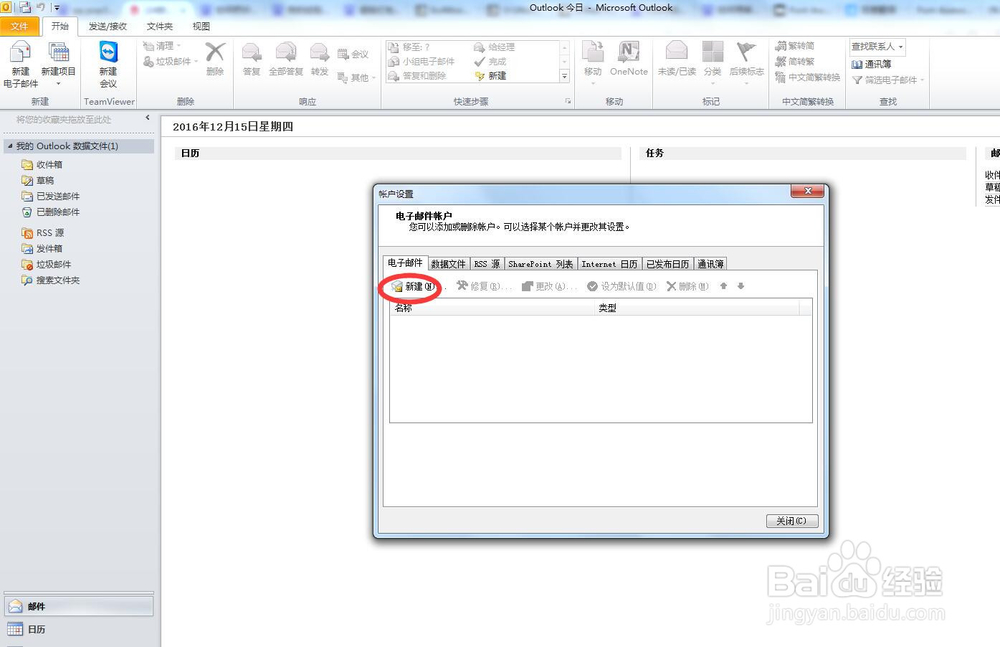Click 删除(M) in account settings
This screenshot has width=1000, height=647.
click(x=688, y=286)
